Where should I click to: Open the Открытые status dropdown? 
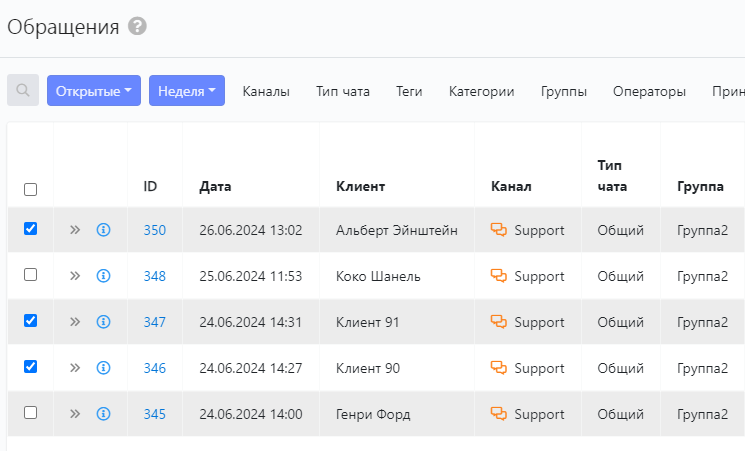click(x=94, y=90)
